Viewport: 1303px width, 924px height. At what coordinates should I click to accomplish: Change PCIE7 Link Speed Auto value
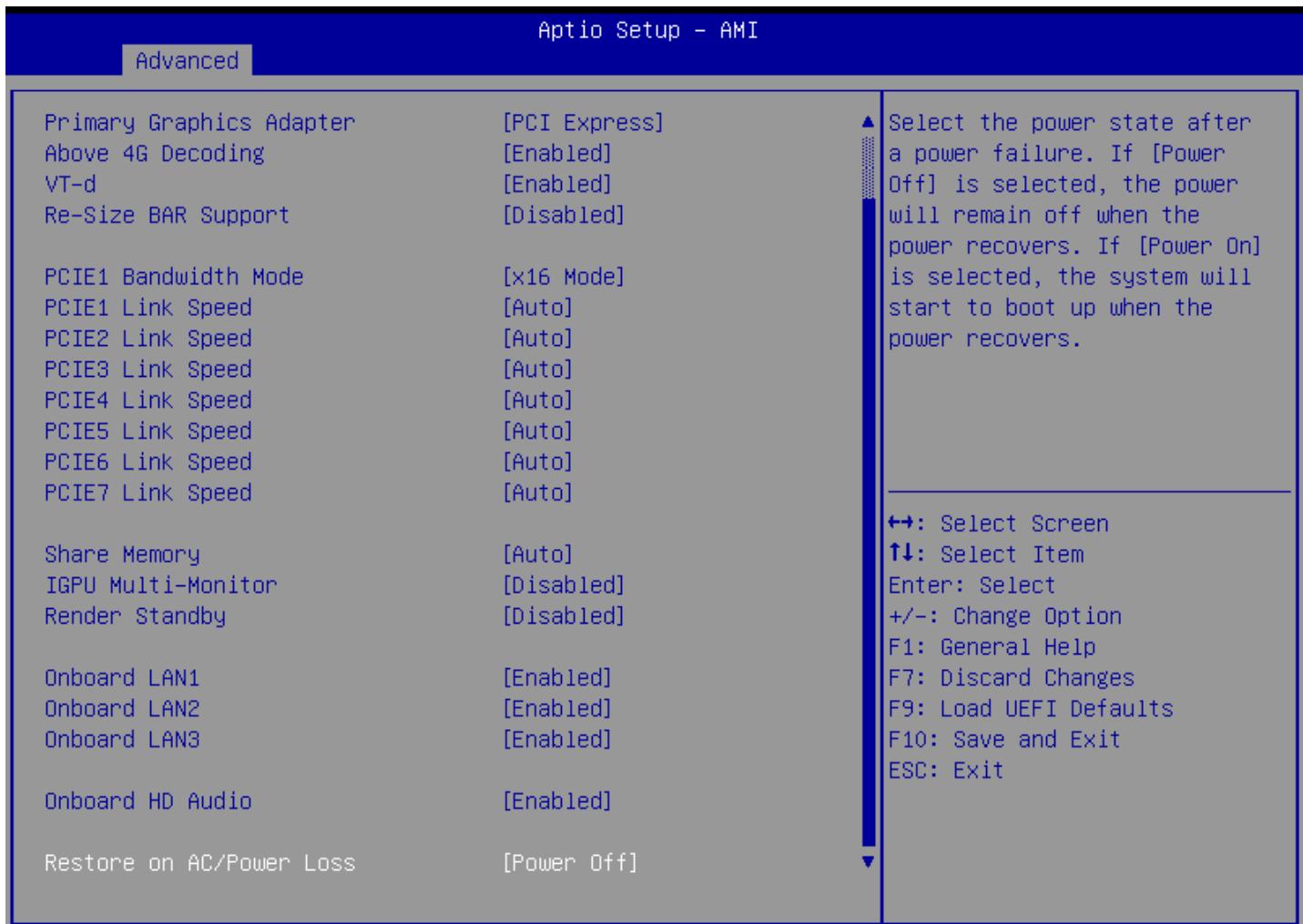[537, 492]
